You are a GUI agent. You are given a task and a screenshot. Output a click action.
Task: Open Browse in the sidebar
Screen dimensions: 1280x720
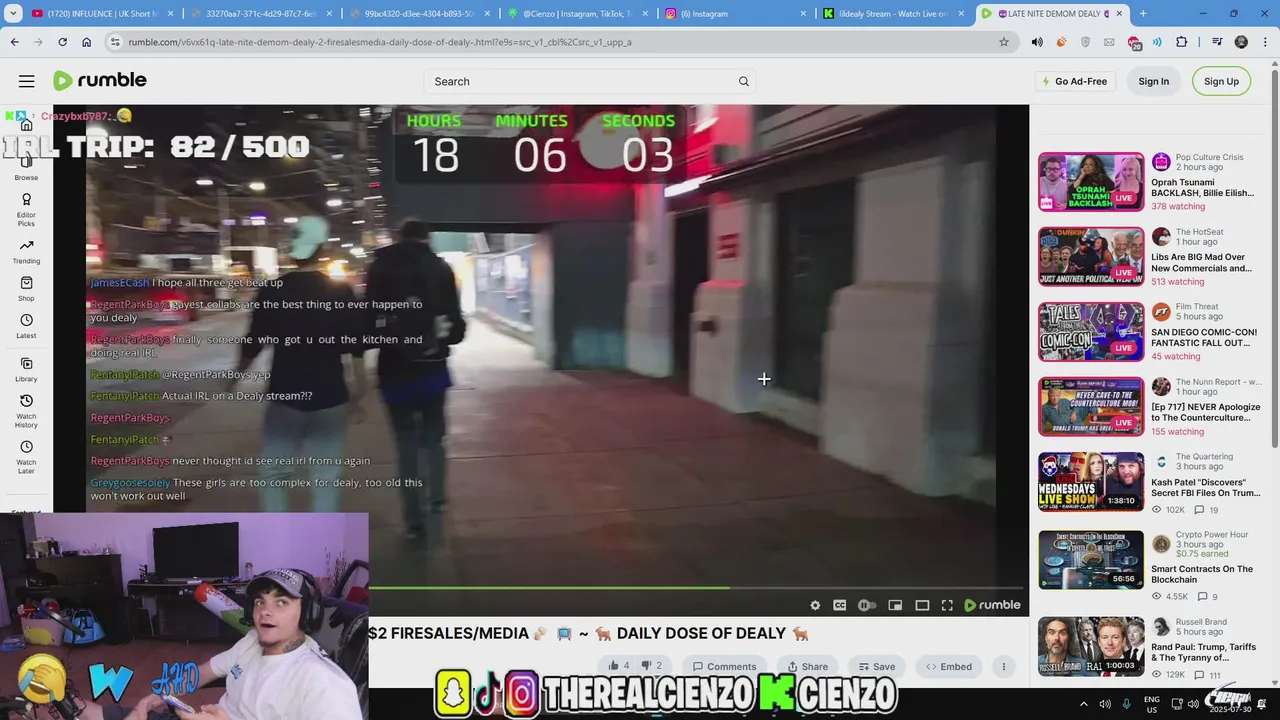26,167
